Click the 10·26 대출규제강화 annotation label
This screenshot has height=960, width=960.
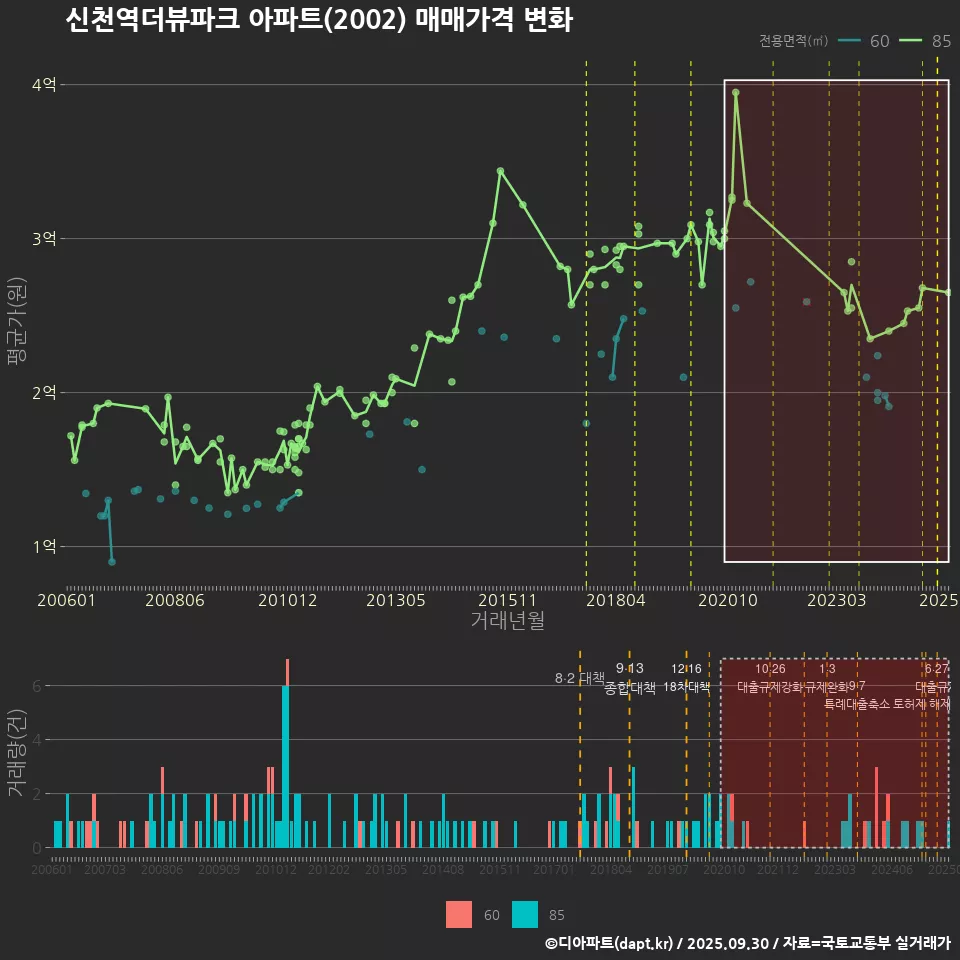tap(770, 678)
